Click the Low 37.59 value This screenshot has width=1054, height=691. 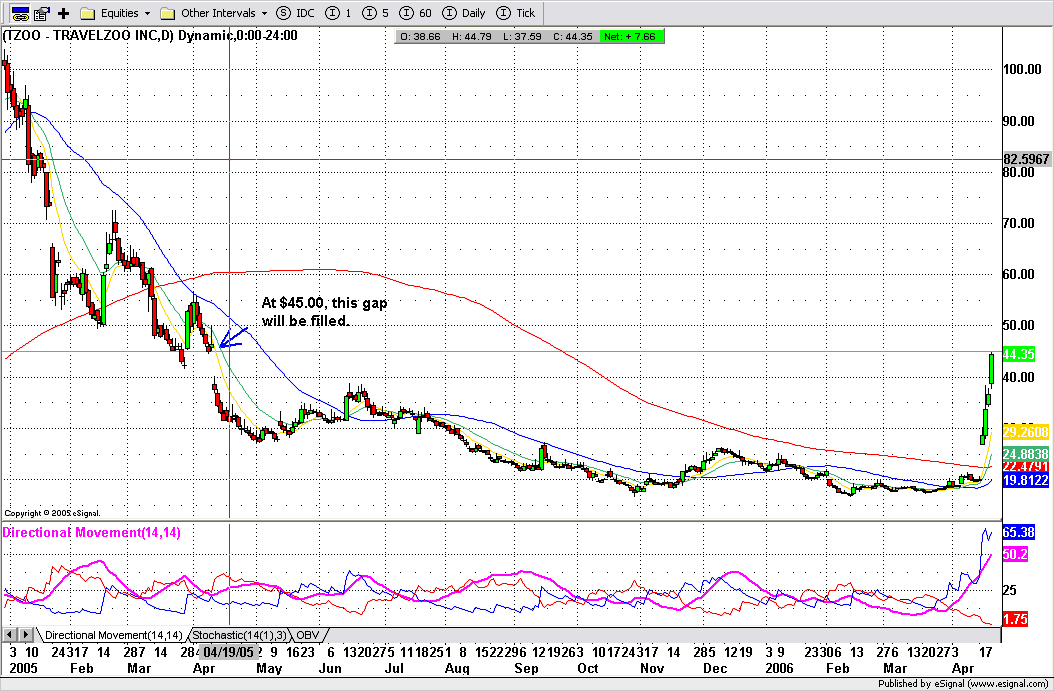pos(522,36)
